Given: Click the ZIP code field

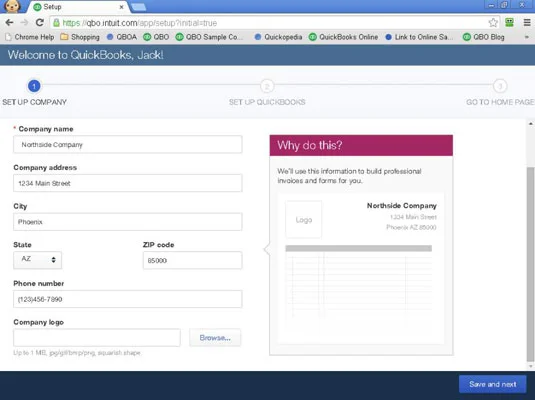Looking at the screenshot, I should 192,260.
